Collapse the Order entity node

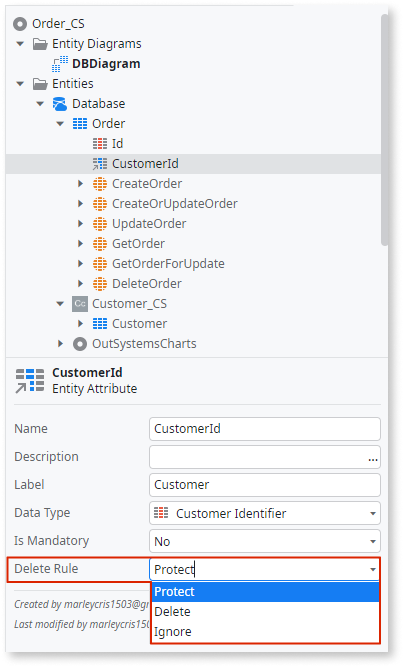[x=60, y=124]
